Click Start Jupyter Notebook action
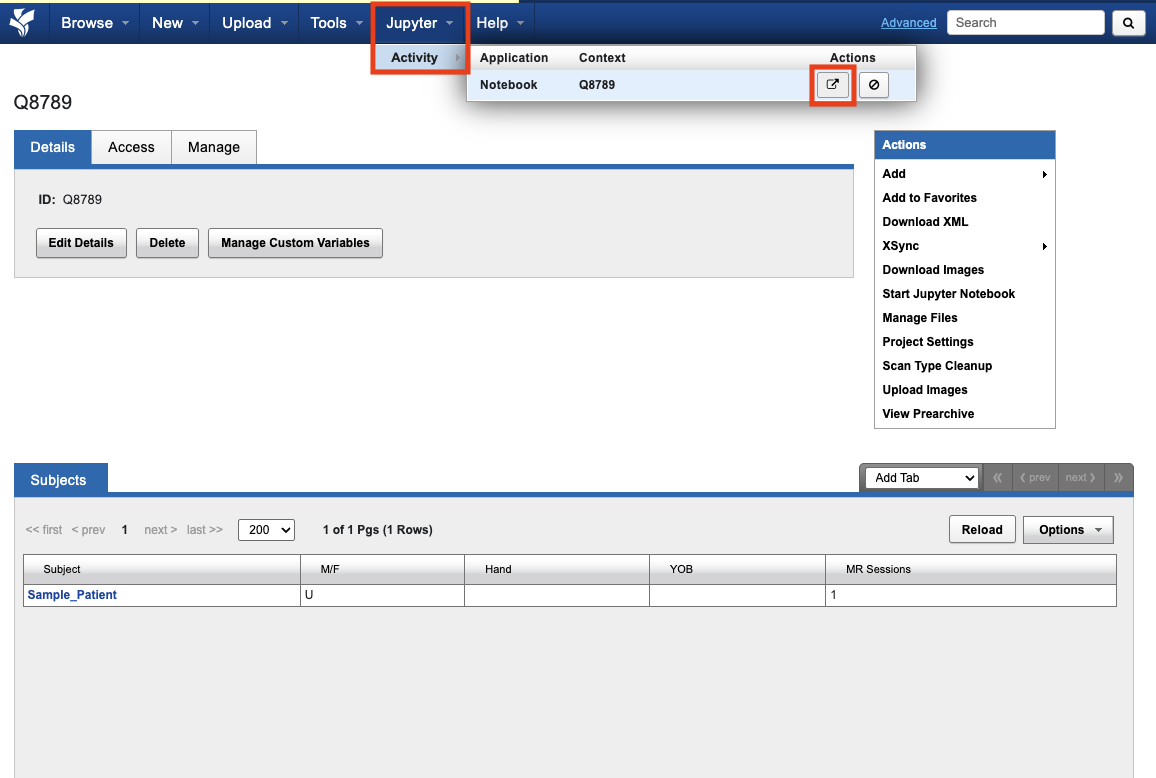Image resolution: width=1156 pixels, height=778 pixels. click(948, 294)
